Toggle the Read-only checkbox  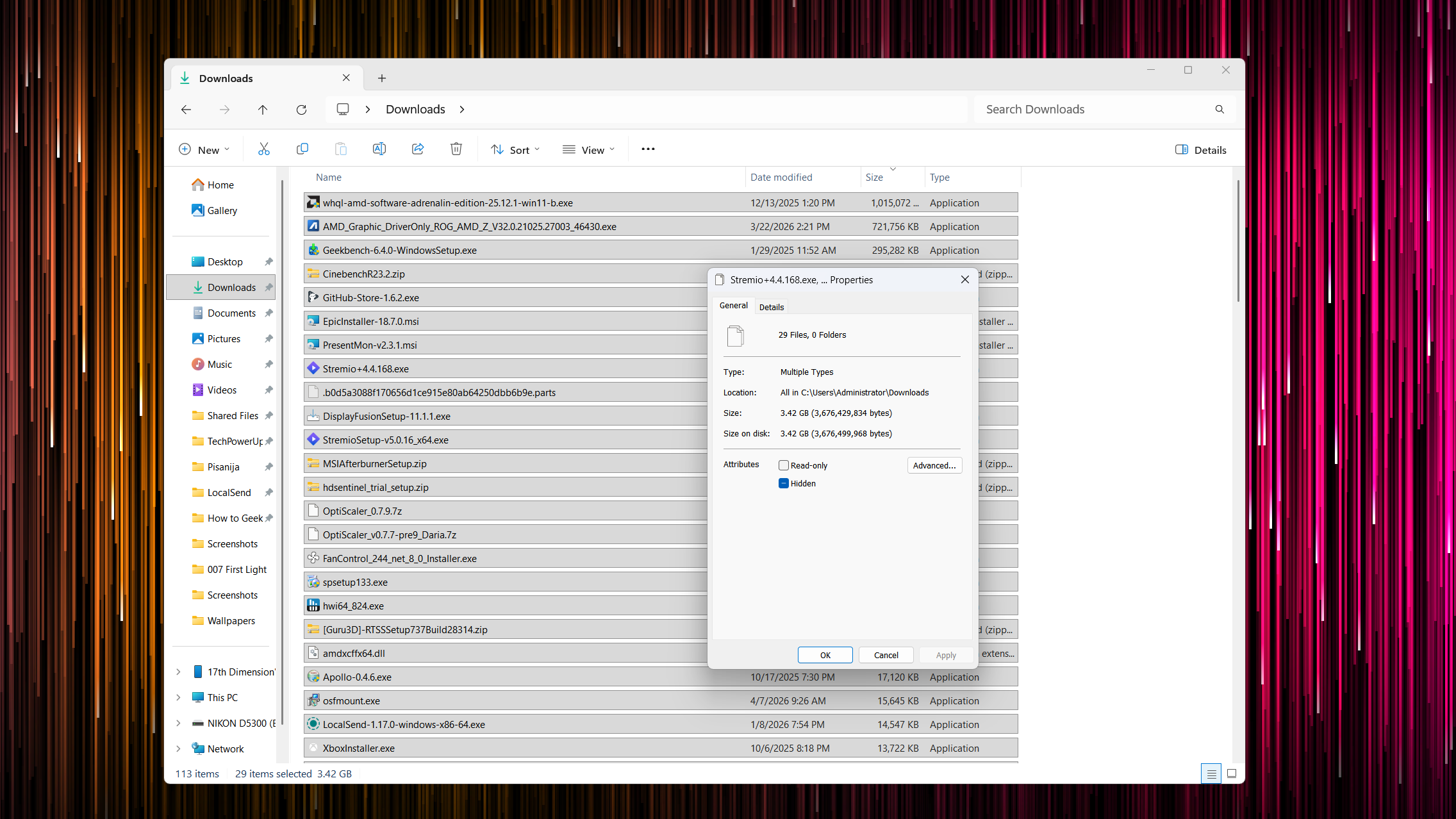pyautogui.click(x=784, y=465)
